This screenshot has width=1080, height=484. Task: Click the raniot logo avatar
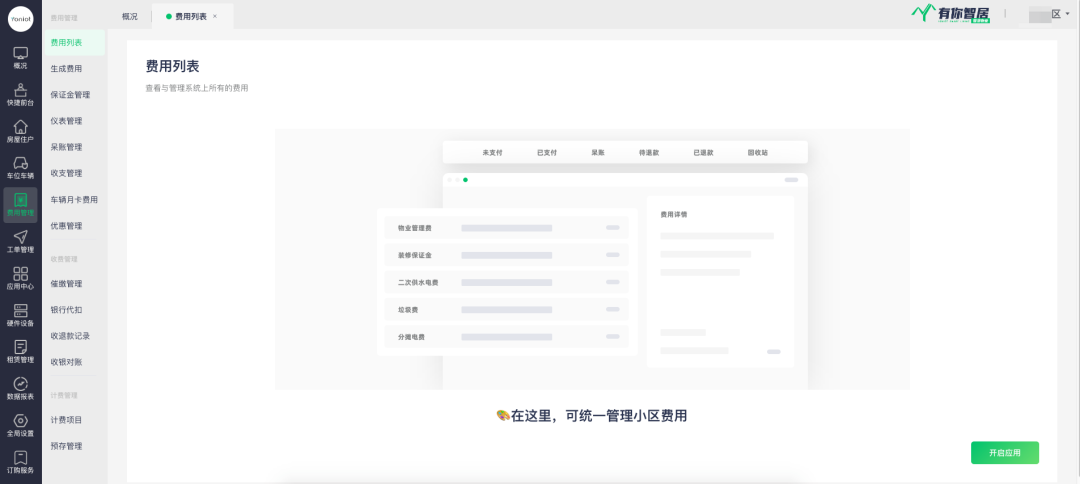pyautogui.click(x=20, y=20)
